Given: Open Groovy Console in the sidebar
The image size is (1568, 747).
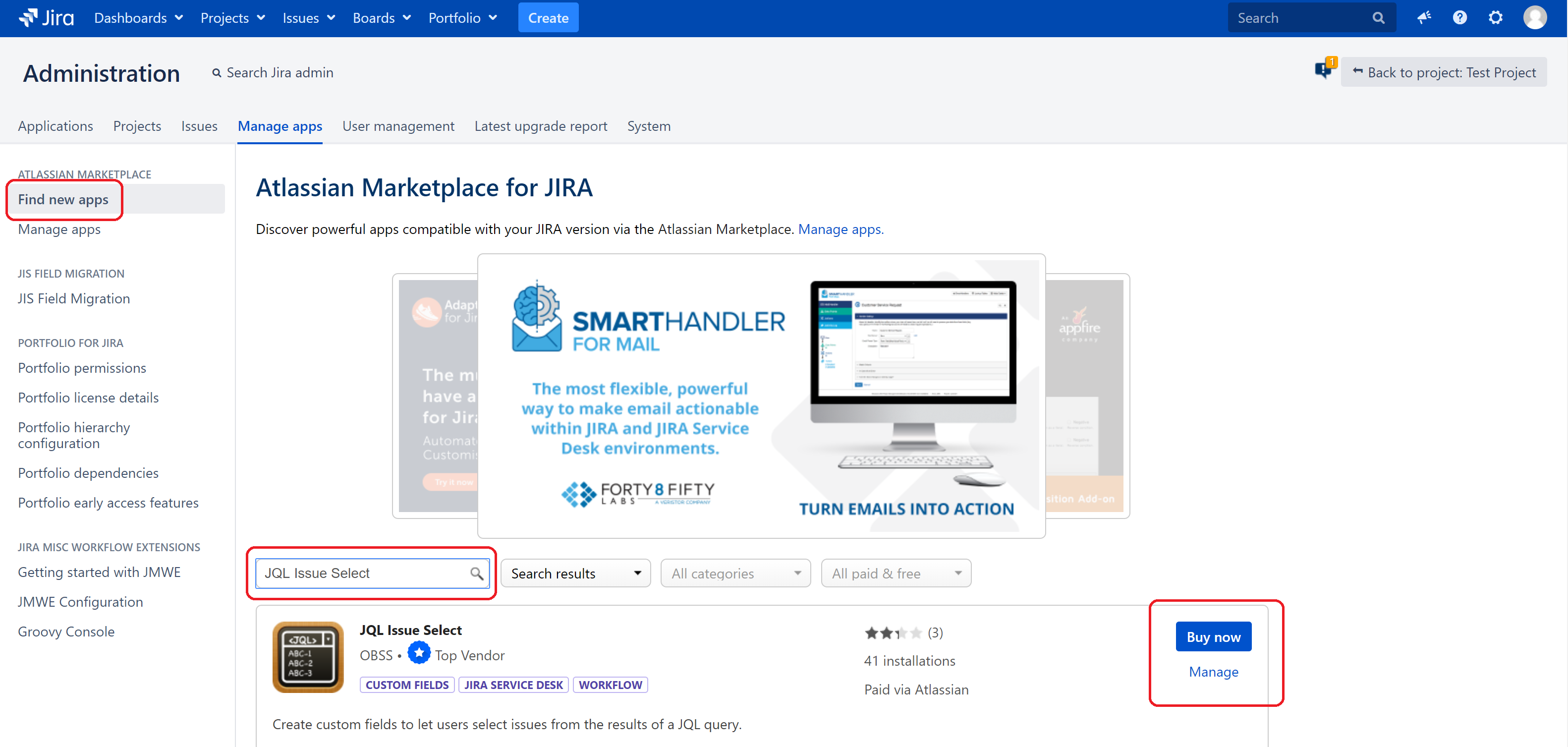Looking at the screenshot, I should click(66, 632).
